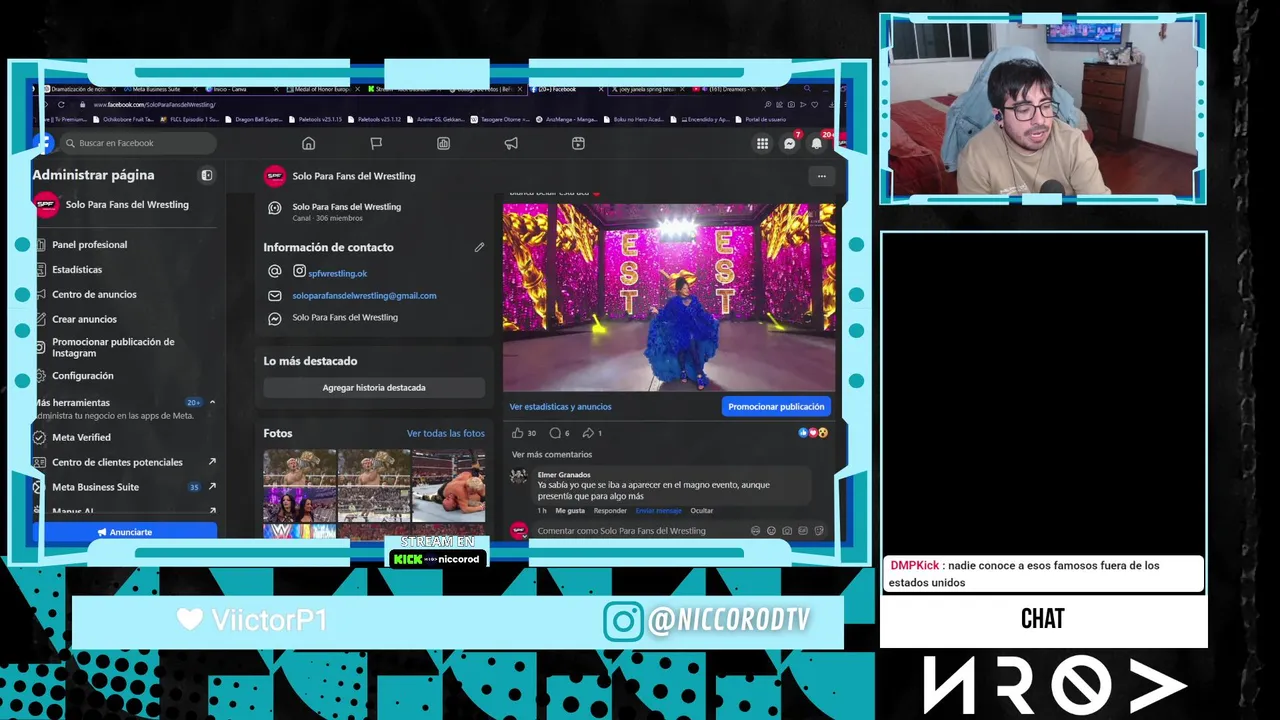Open the Reels icon in top bar
This screenshot has height=720, width=1280.
tap(578, 143)
